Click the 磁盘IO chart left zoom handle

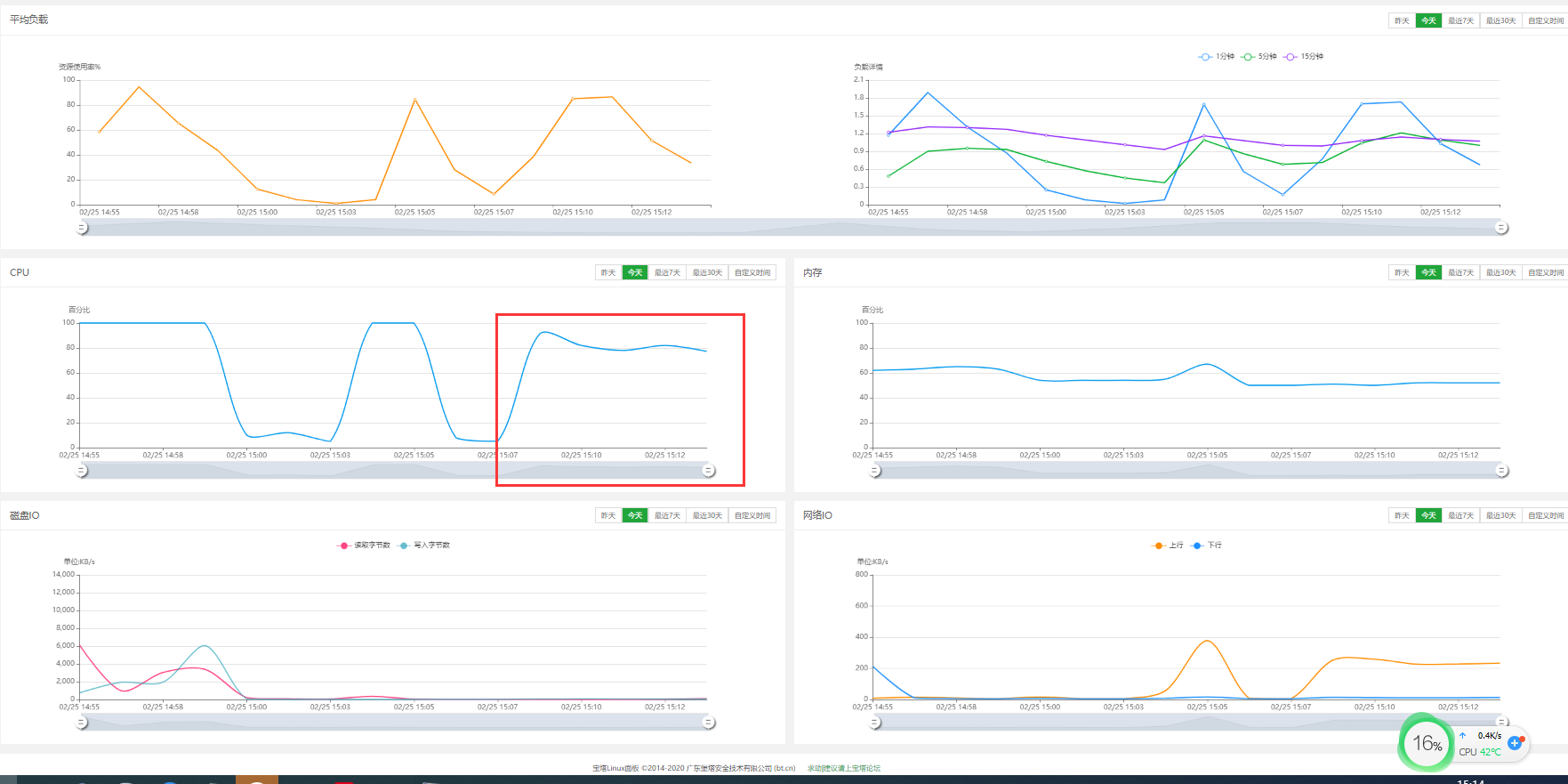click(x=82, y=723)
